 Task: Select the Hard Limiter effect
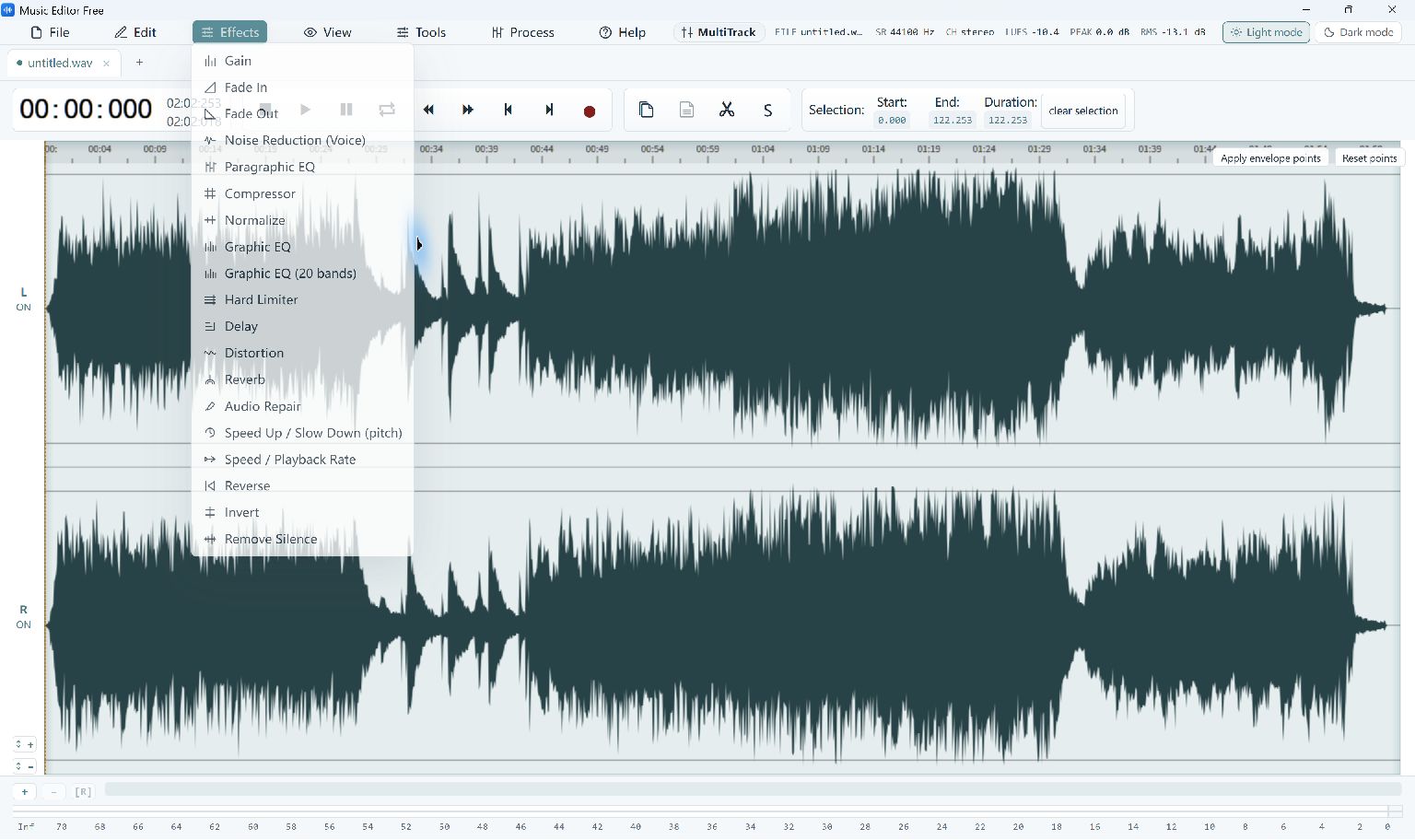(x=302, y=299)
